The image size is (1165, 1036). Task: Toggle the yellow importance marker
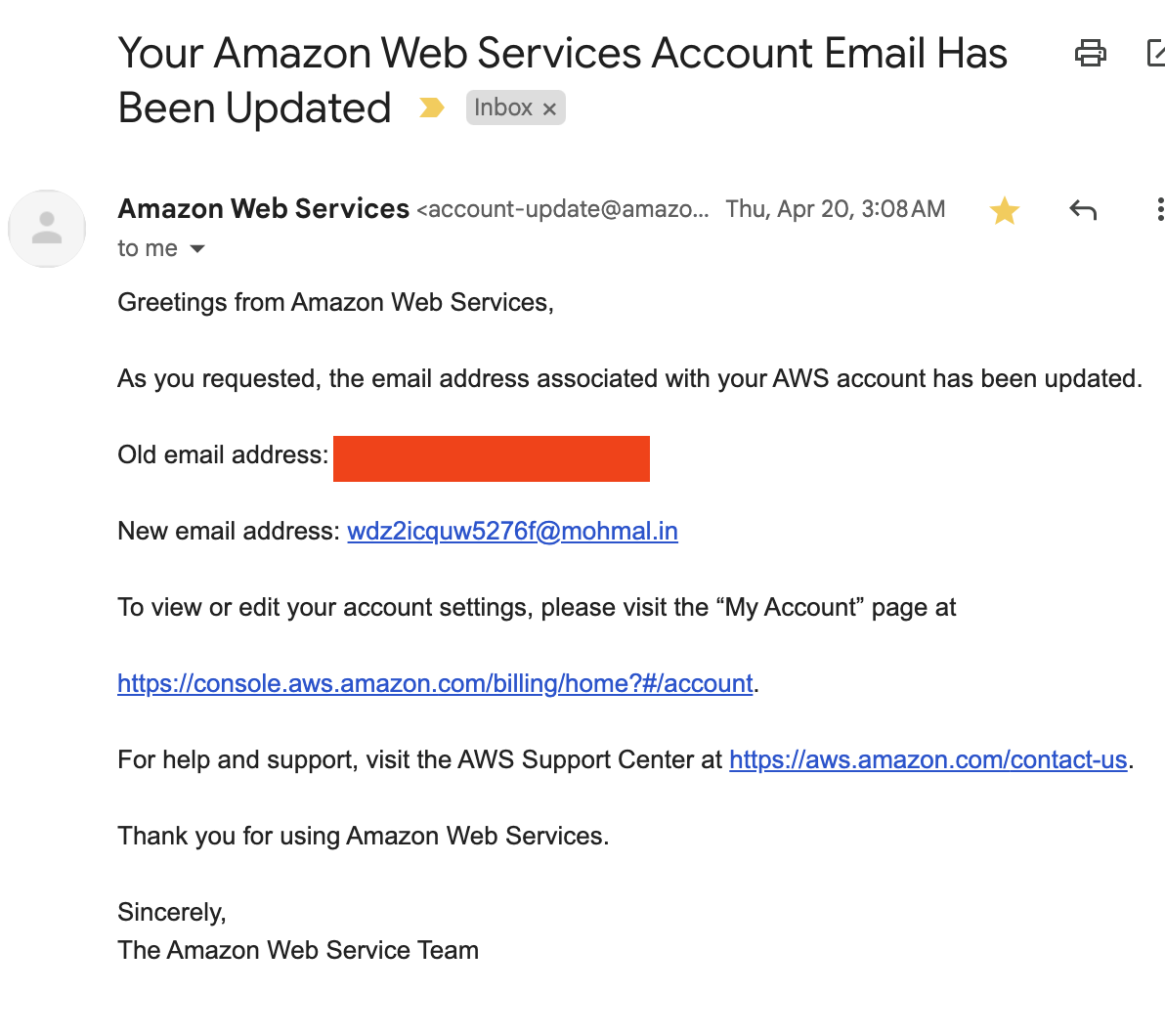pos(431,108)
